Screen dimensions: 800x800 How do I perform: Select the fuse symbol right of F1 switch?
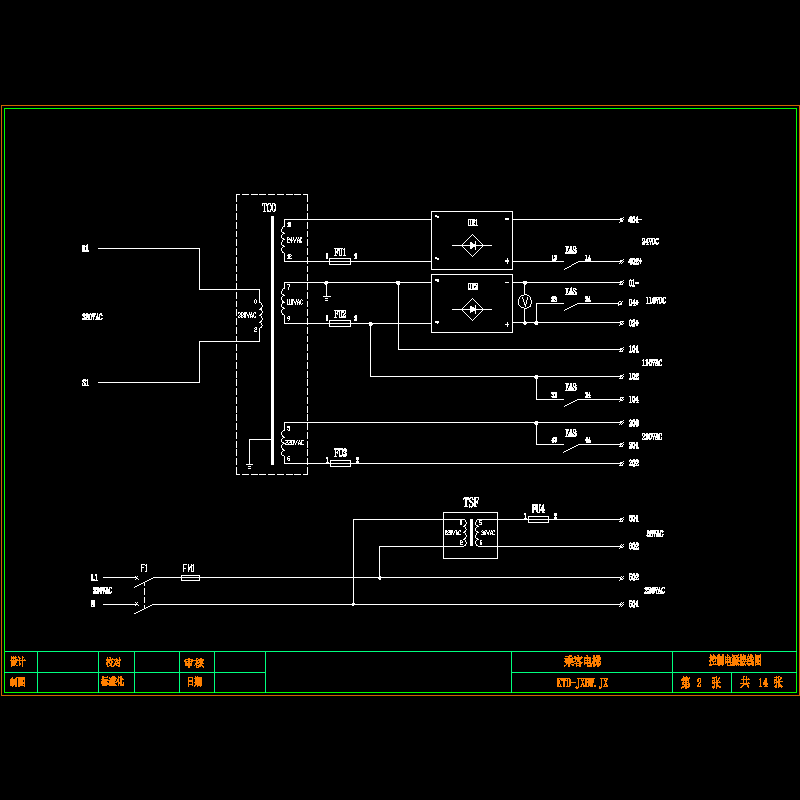(190, 578)
